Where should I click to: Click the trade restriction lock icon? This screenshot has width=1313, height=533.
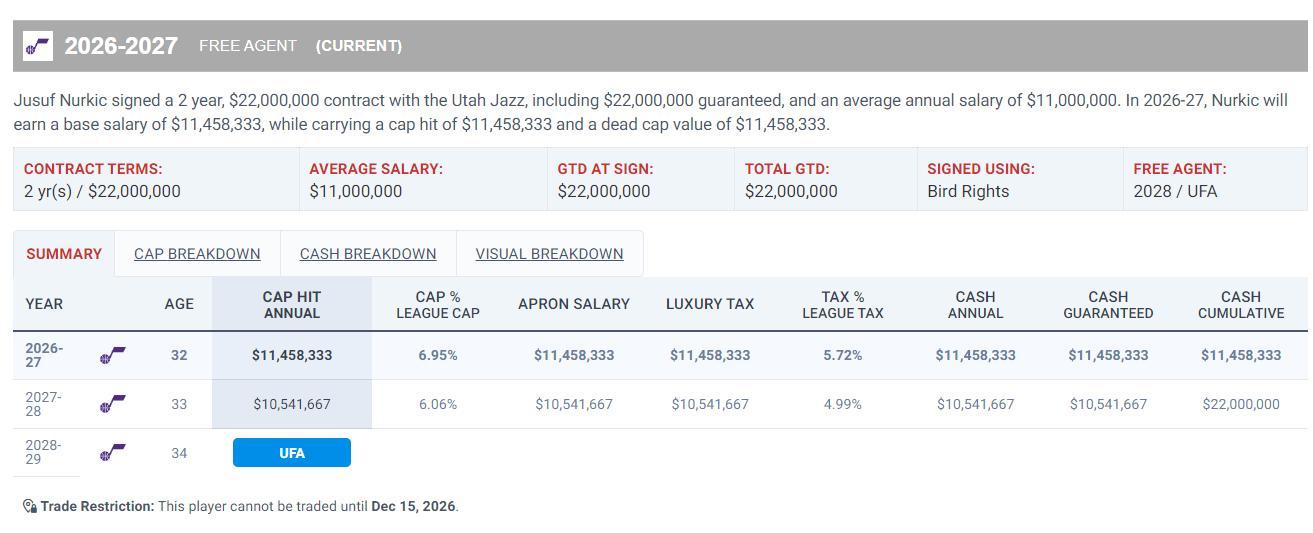[x=30, y=506]
